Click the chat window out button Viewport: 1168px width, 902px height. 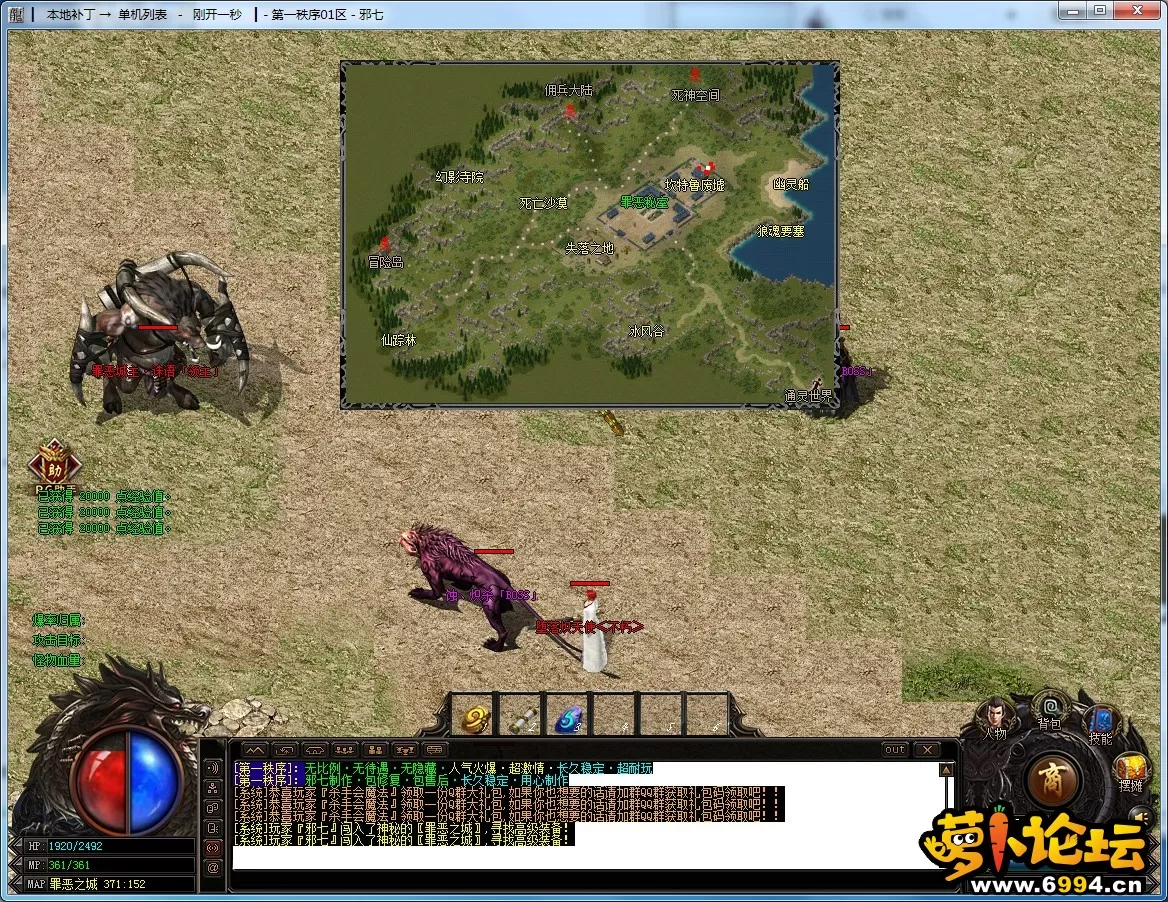[x=895, y=750]
